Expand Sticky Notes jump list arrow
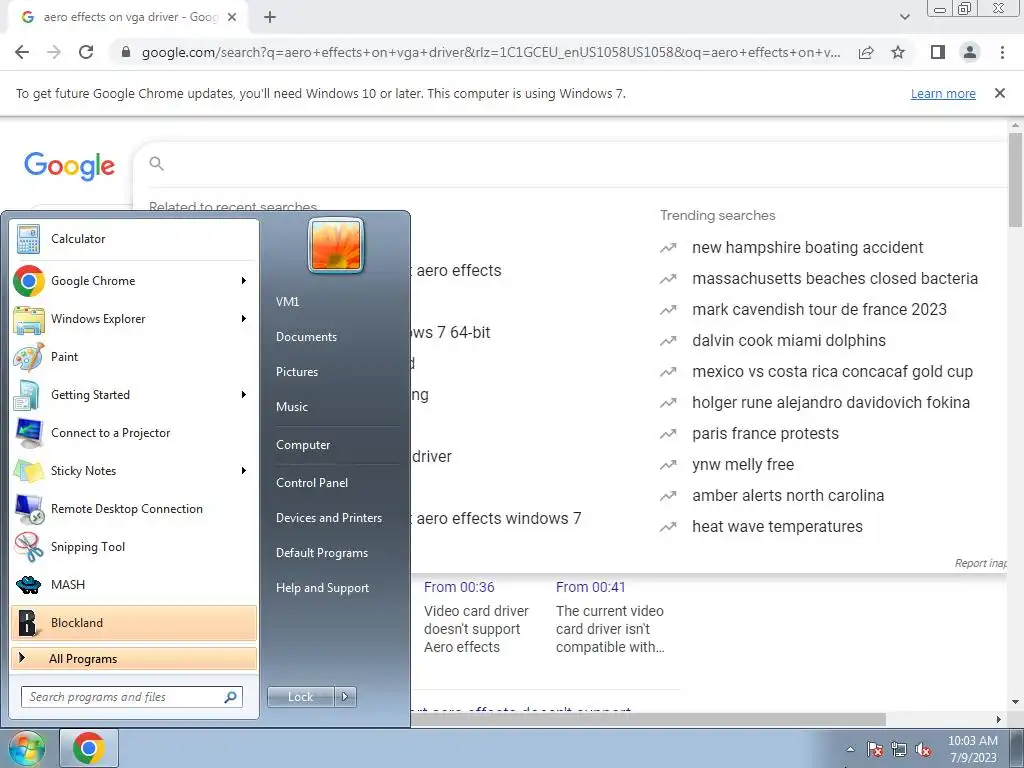This screenshot has height=768, width=1024. [x=244, y=470]
